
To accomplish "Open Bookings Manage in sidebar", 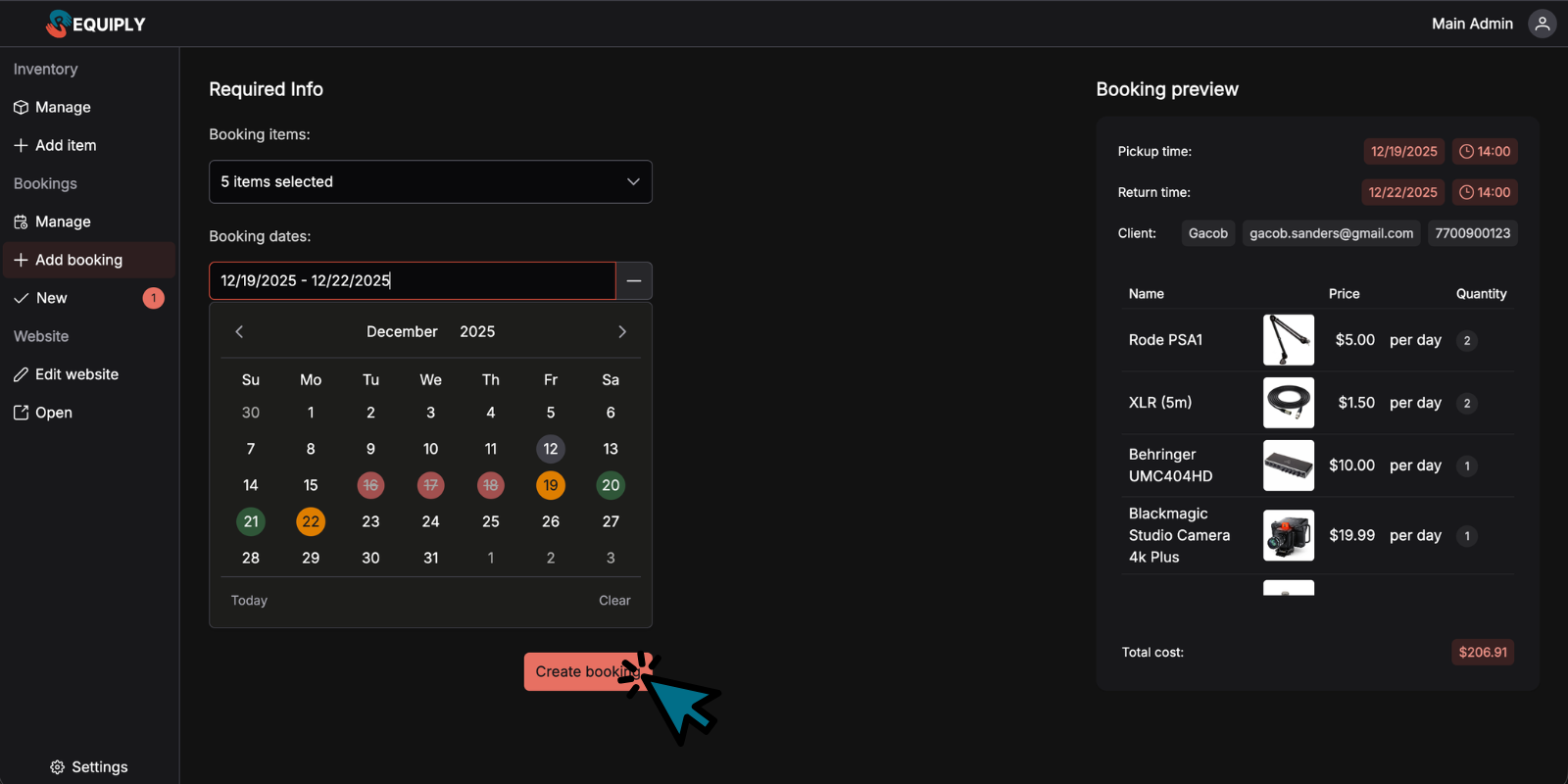I will point(89,221).
